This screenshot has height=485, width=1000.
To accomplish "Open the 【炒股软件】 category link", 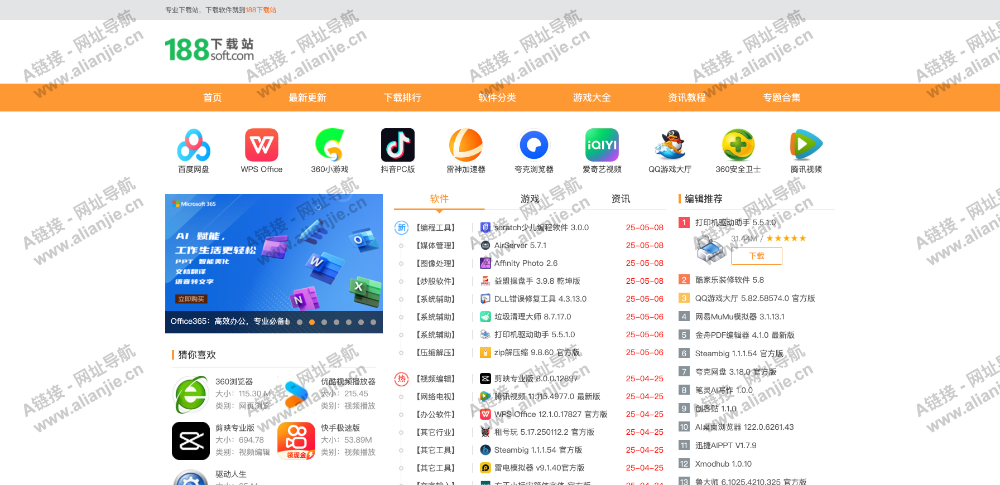I will pyautogui.click(x=436, y=281).
